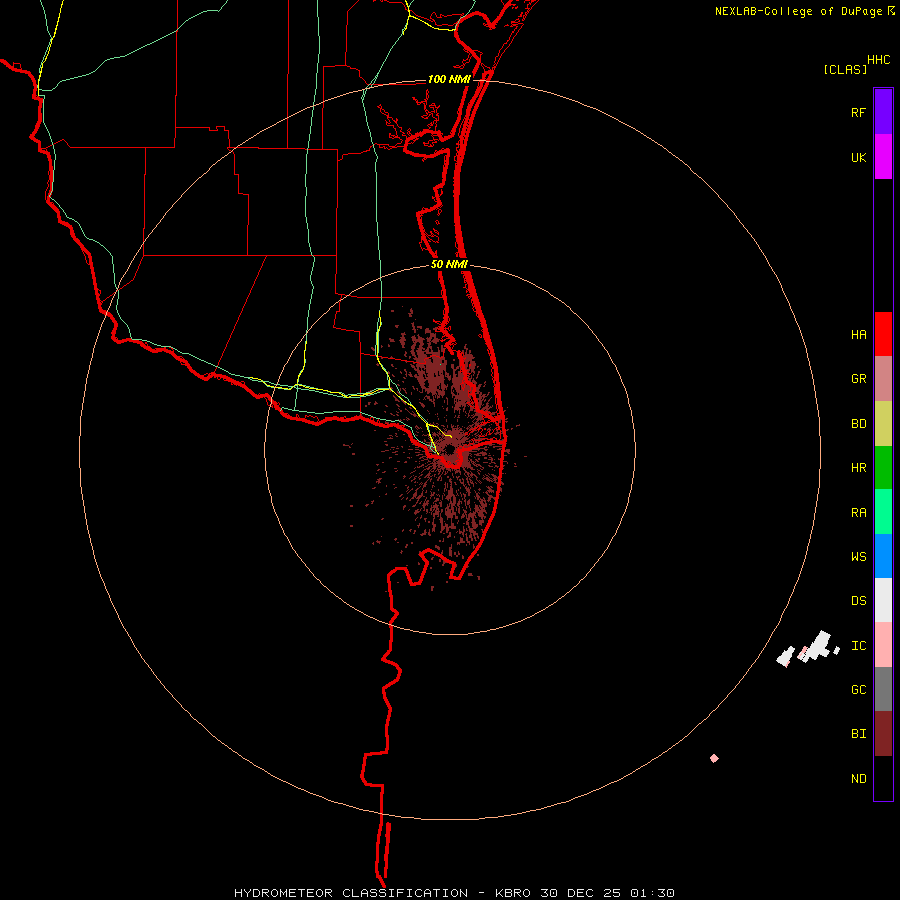Click the NEXLAB-College of DuPage credit text

pyautogui.click(x=798, y=11)
